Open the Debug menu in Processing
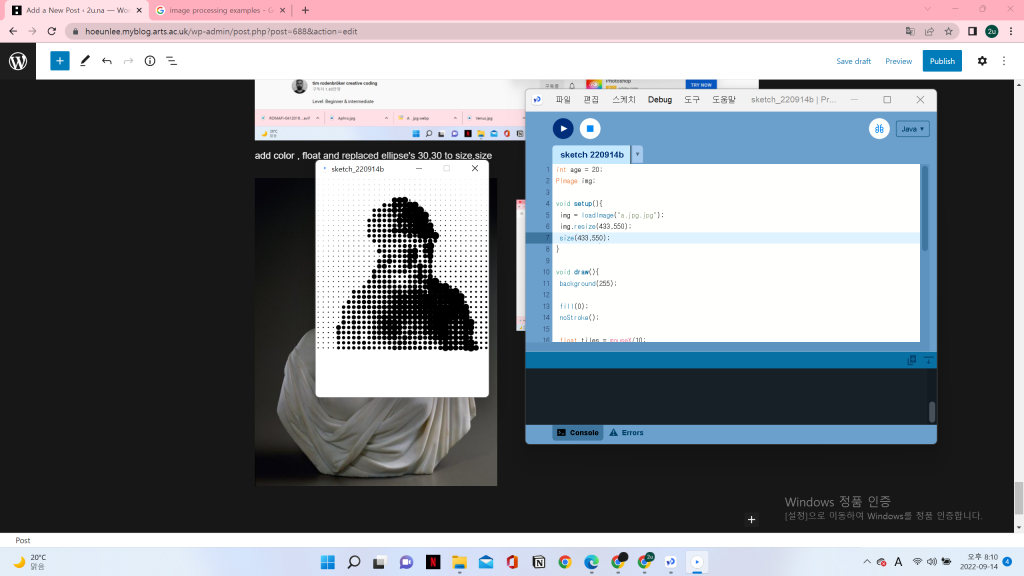The image size is (1024, 576). 660,99
